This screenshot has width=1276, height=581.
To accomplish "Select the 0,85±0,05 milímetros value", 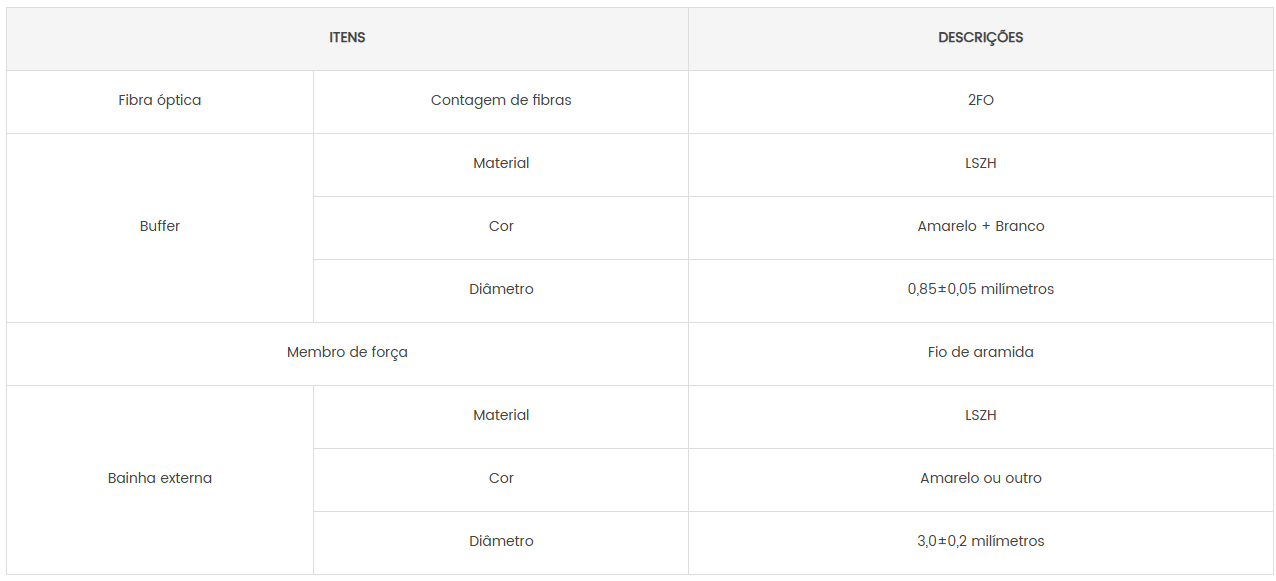I will click(x=980, y=290).
